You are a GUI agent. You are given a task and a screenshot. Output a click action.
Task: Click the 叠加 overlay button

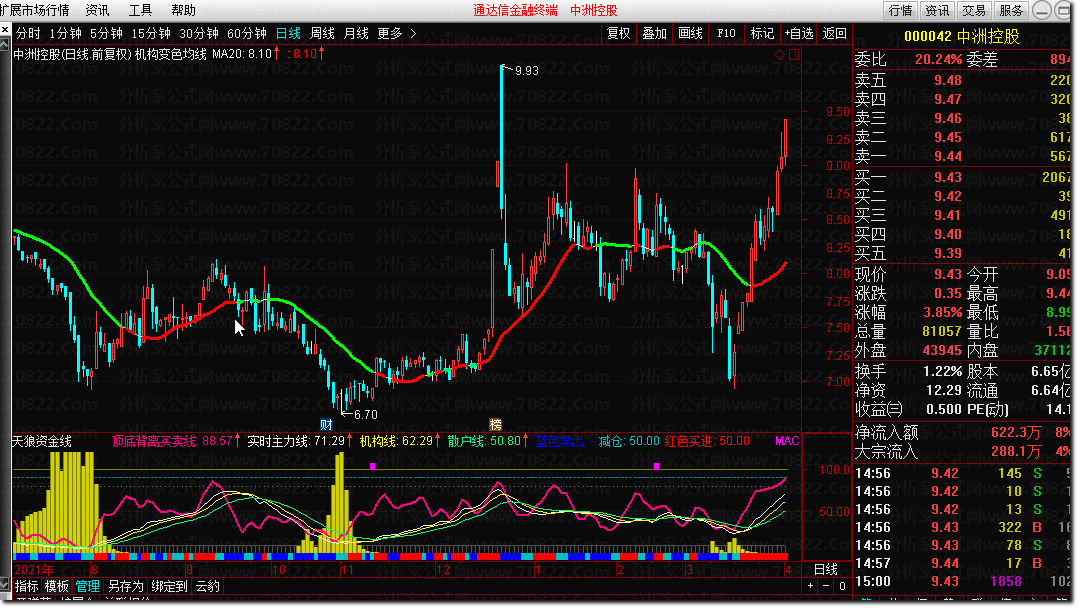tap(654, 33)
